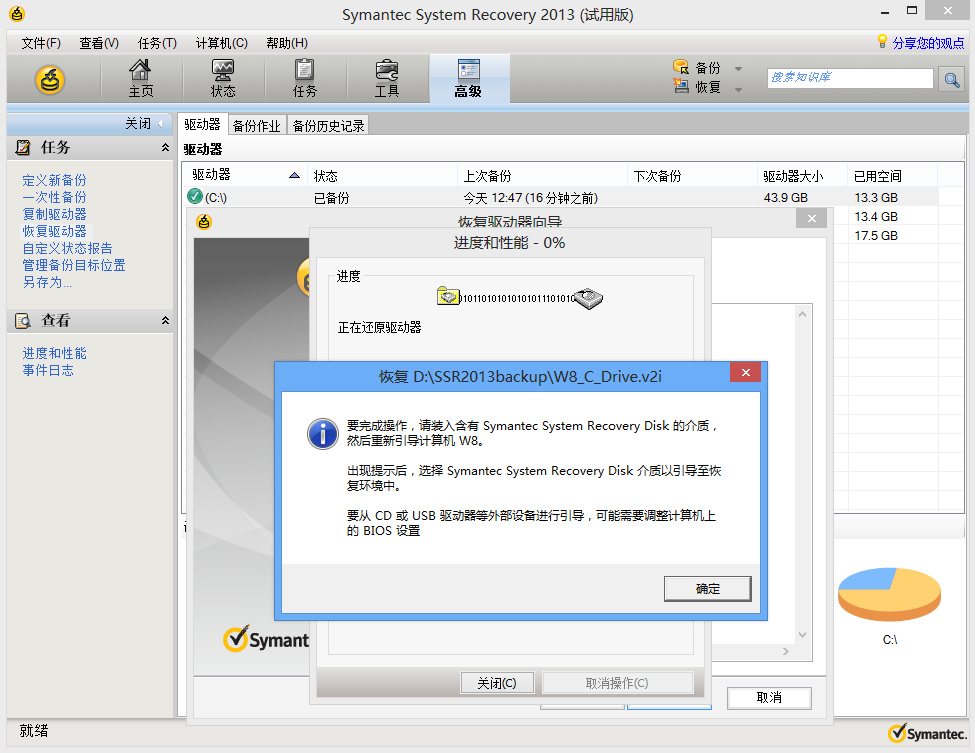The height and width of the screenshot is (753, 975).
Task: Click the 备份 backup icon in toolbar
Action: click(x=681, y=67)
